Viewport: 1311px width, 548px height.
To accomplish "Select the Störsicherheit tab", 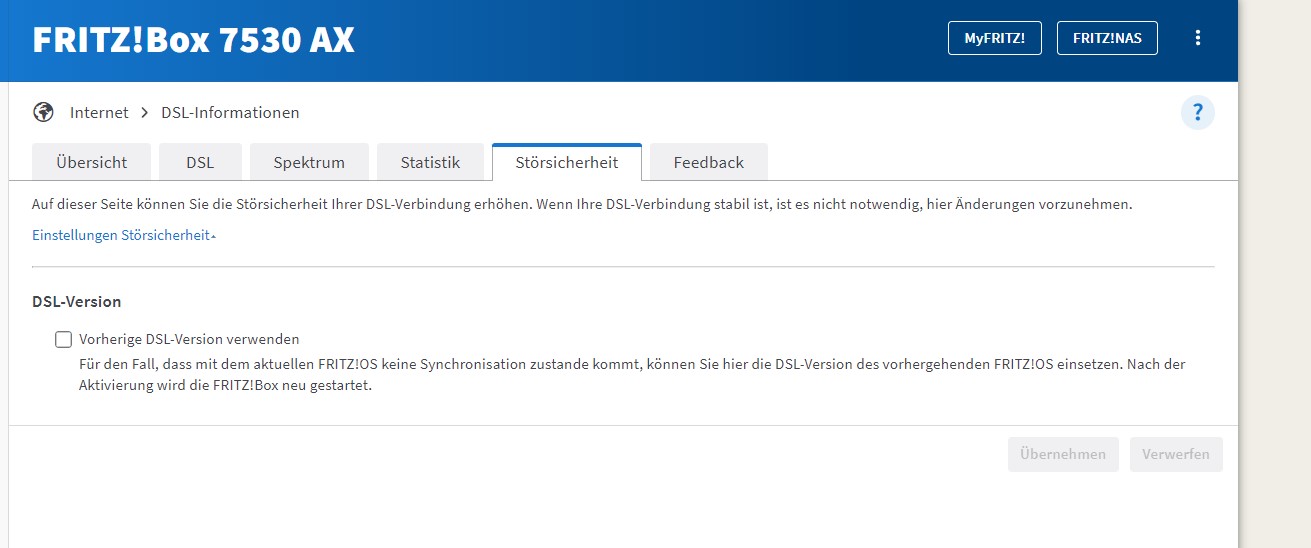I will pos(567,162).
